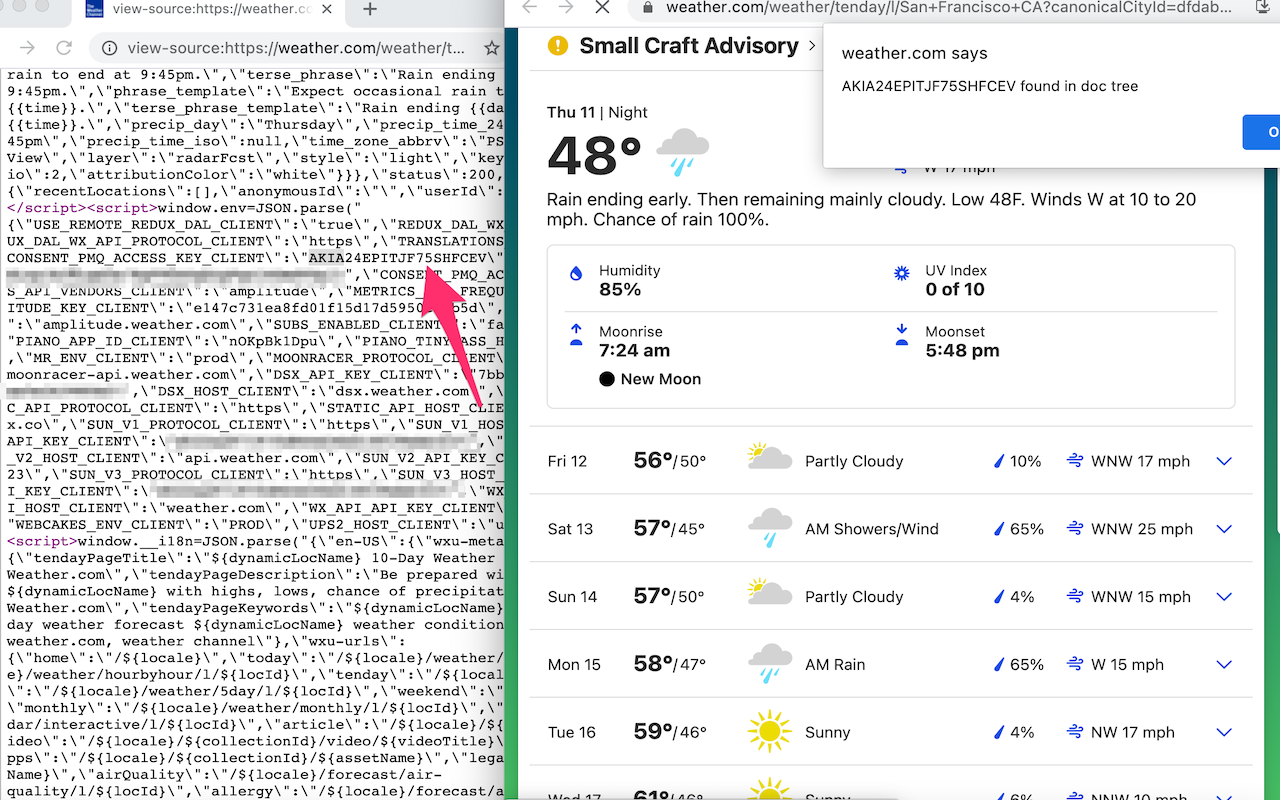Click the sunny icon for Tue 16
Screen dimensions: 1280x800
pyautogui.click(x=769, y=732)
